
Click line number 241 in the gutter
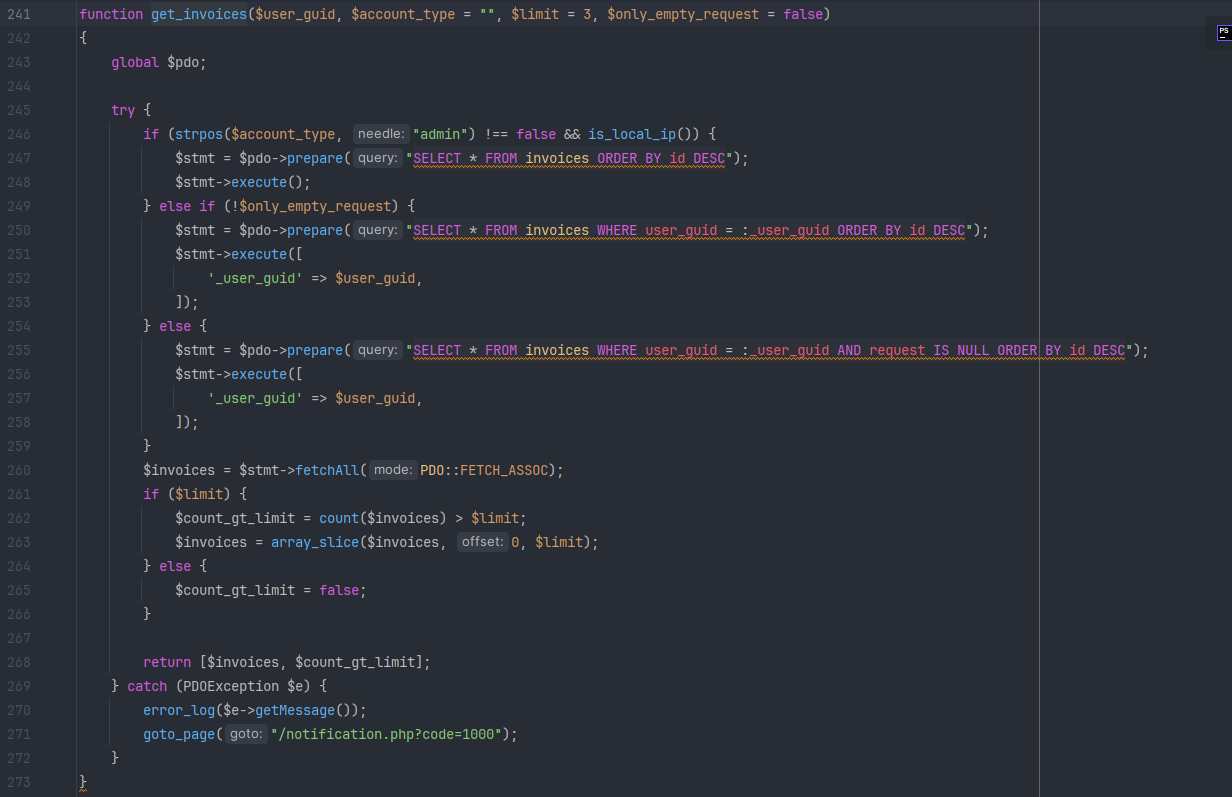coord(18,14)
